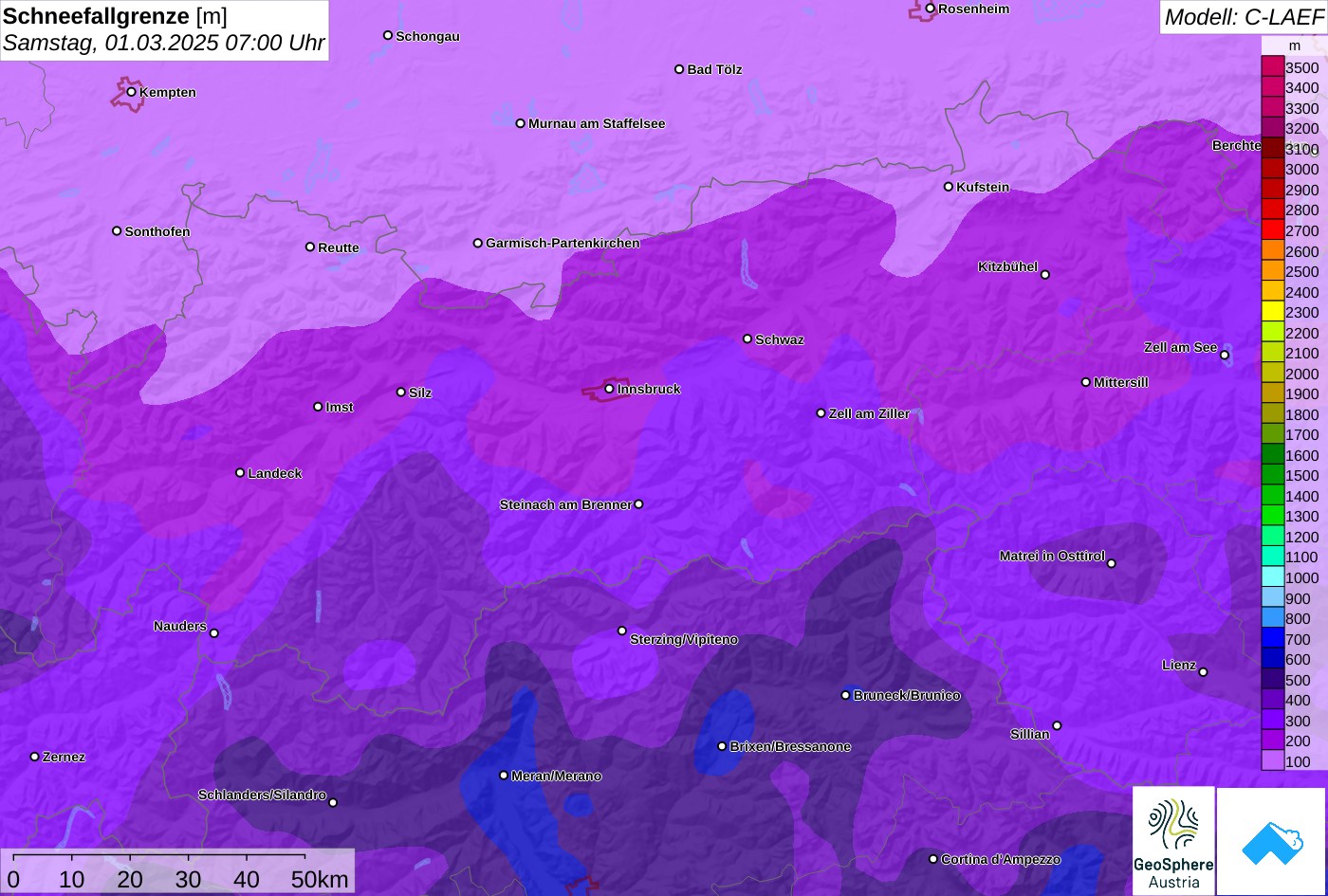Select the Kufstein location dot
The image size is (1328, 896).
(x=949, y=187)
